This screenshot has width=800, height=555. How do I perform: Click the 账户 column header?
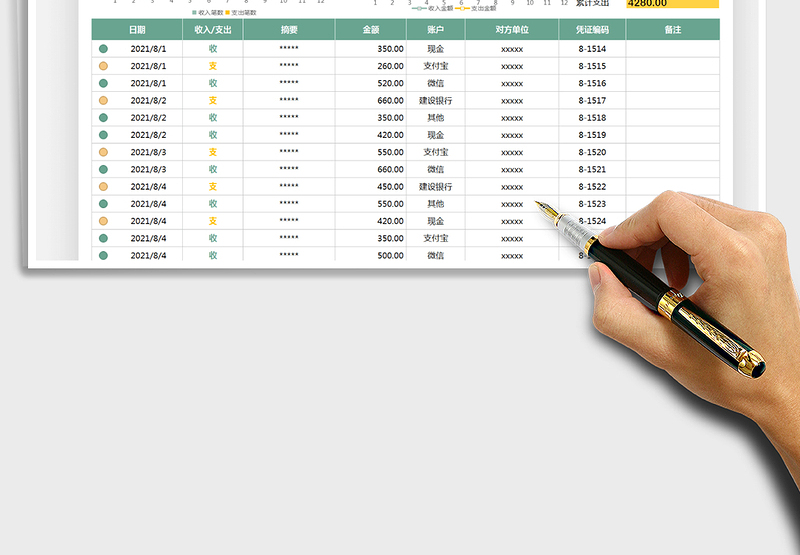pos(436,30)
